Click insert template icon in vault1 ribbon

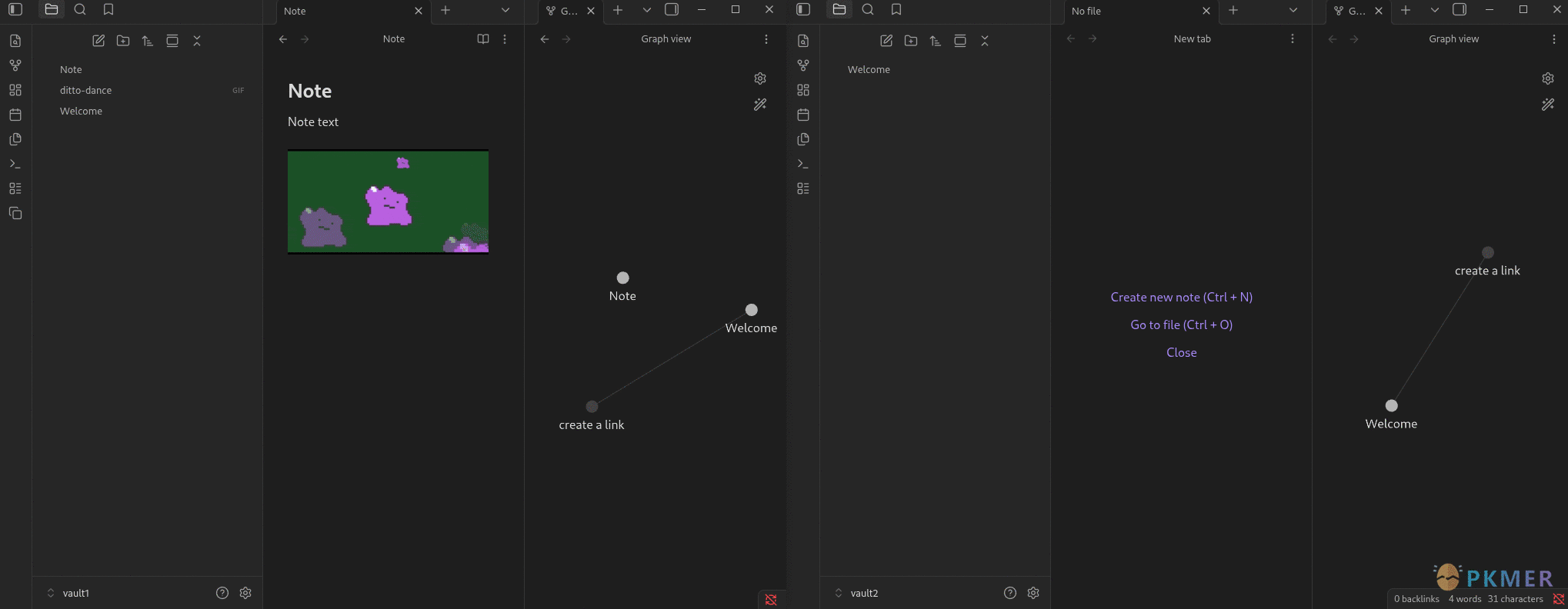tap(15, 139)
